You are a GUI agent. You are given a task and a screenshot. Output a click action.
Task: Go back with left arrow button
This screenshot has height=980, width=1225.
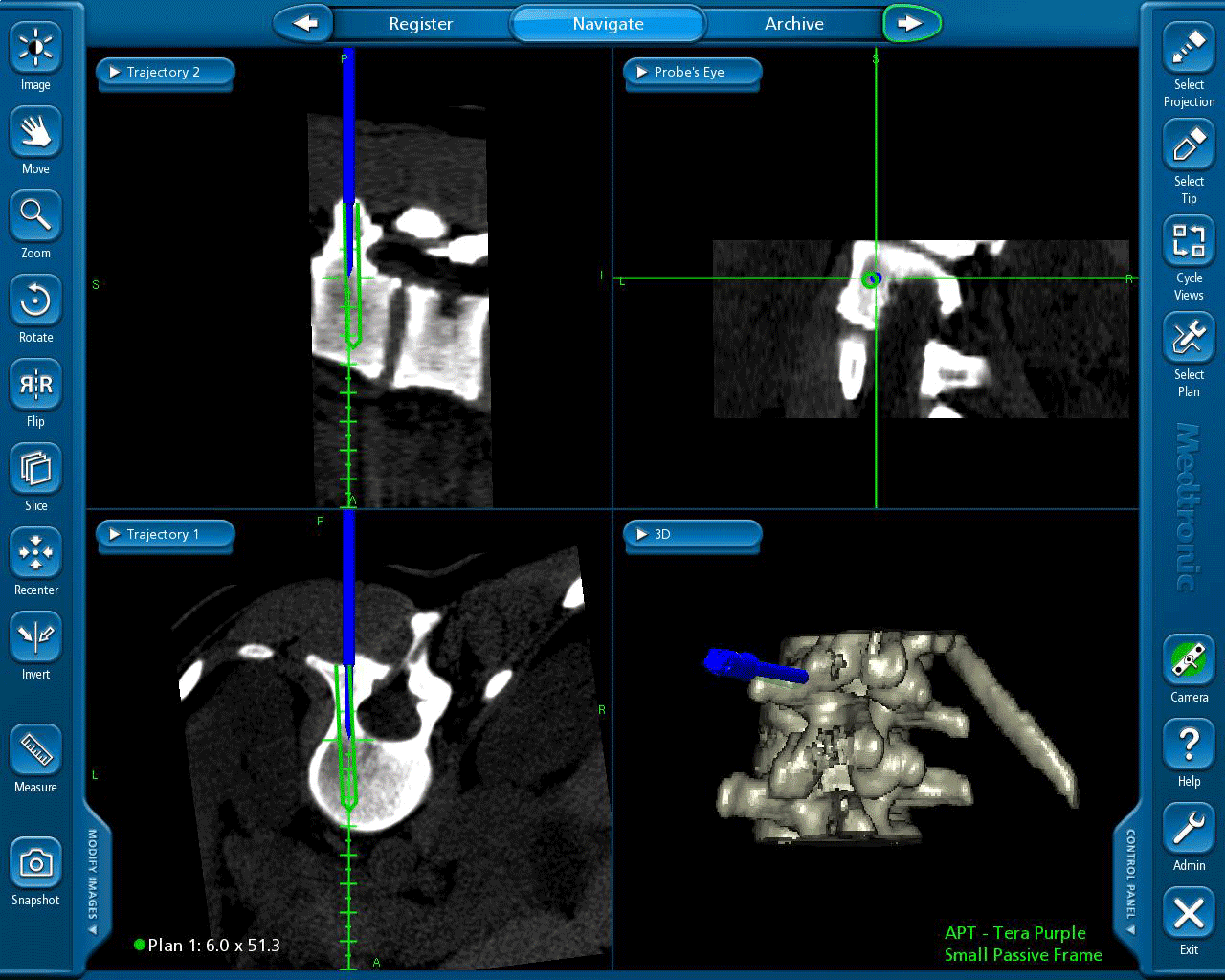(303, 23)
